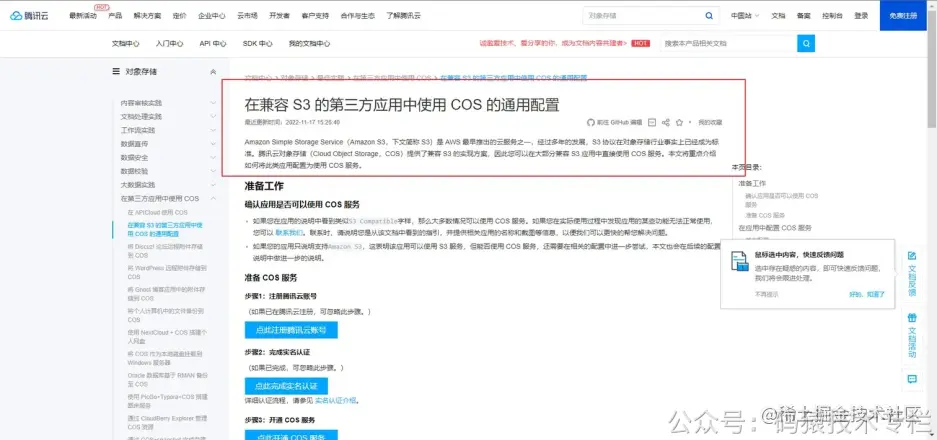Click the 点此完成实名认证 button
Screen dimensions: 937x440
(286, 386)
